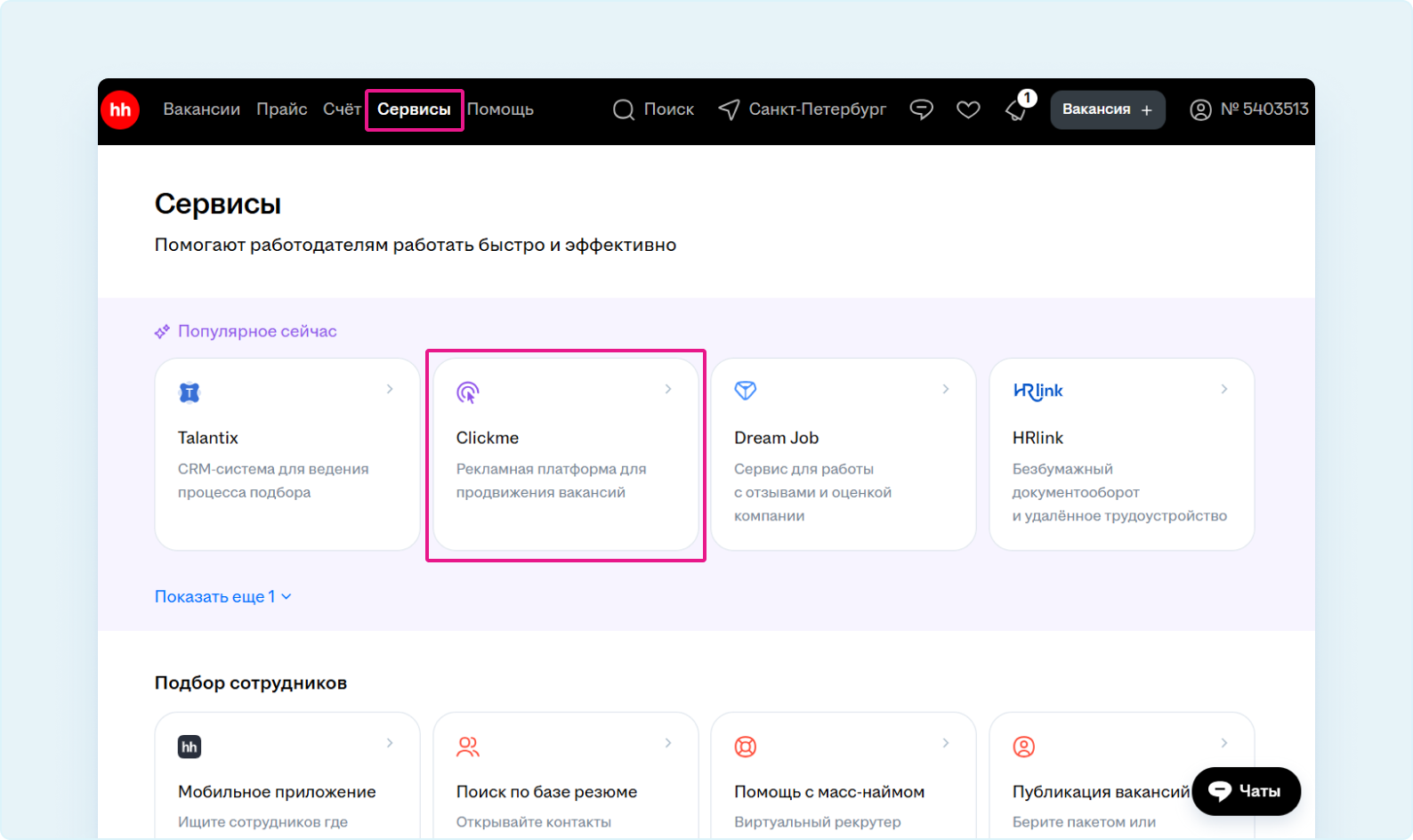Click chevron on Публикация вакансий card
Screen dimensions: 1413x840
pyautogui.click(x=1224, y=743)
